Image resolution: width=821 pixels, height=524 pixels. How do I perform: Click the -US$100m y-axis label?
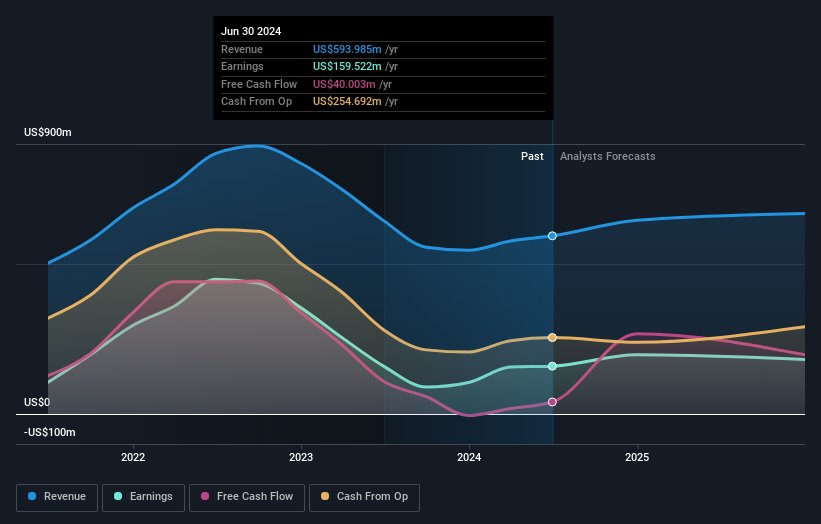tap(50, 432)
